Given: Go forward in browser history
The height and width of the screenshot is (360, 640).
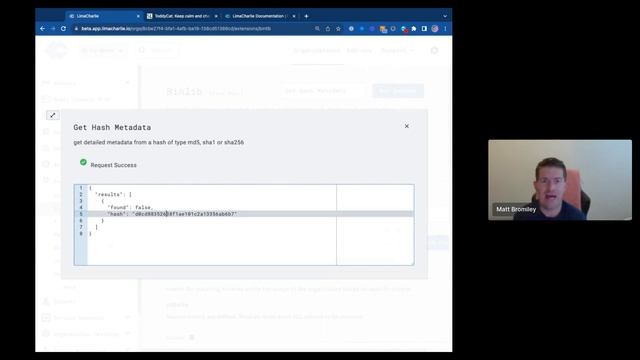Looking at the screenshot, I should [53, 29].
